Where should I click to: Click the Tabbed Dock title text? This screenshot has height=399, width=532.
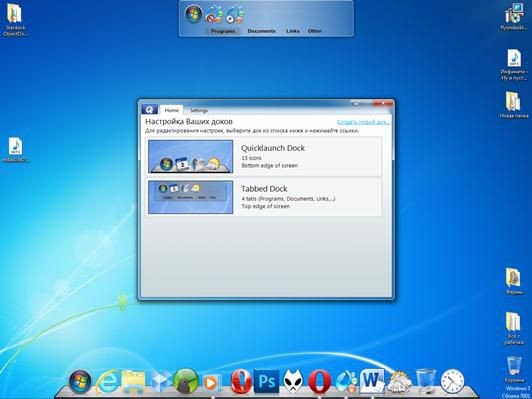tap(264, 189)
